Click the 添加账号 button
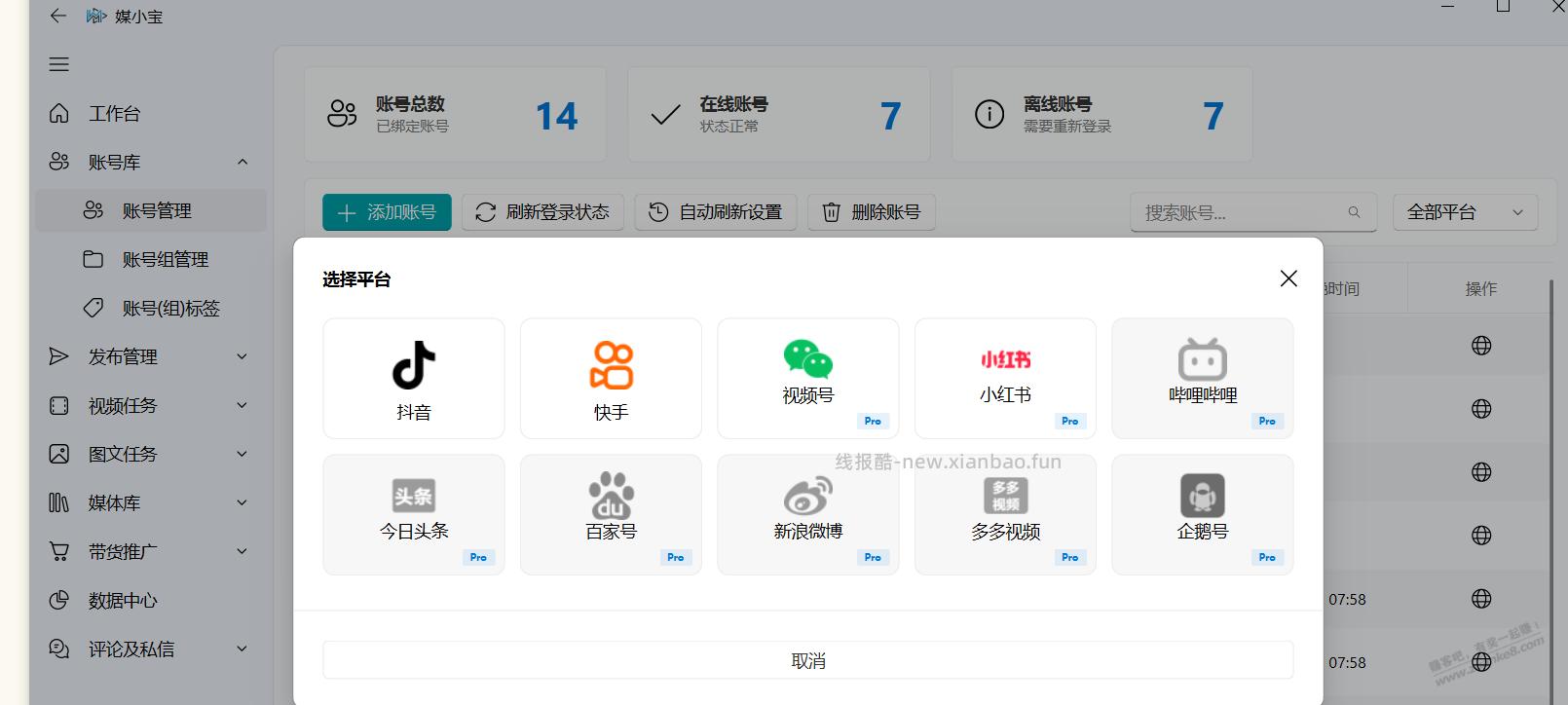 click(x=387, y=212)
